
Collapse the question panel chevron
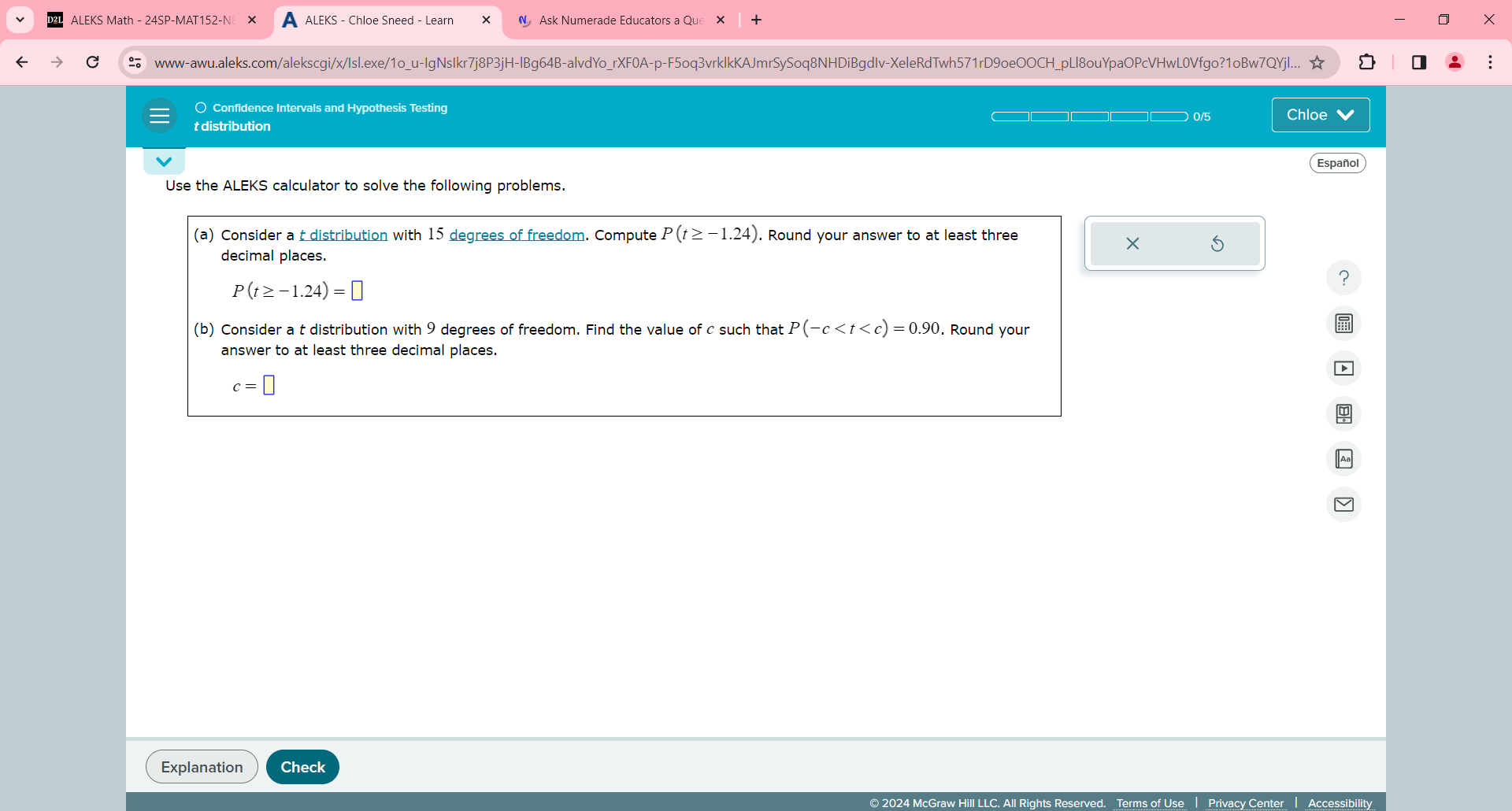[164, 161]
